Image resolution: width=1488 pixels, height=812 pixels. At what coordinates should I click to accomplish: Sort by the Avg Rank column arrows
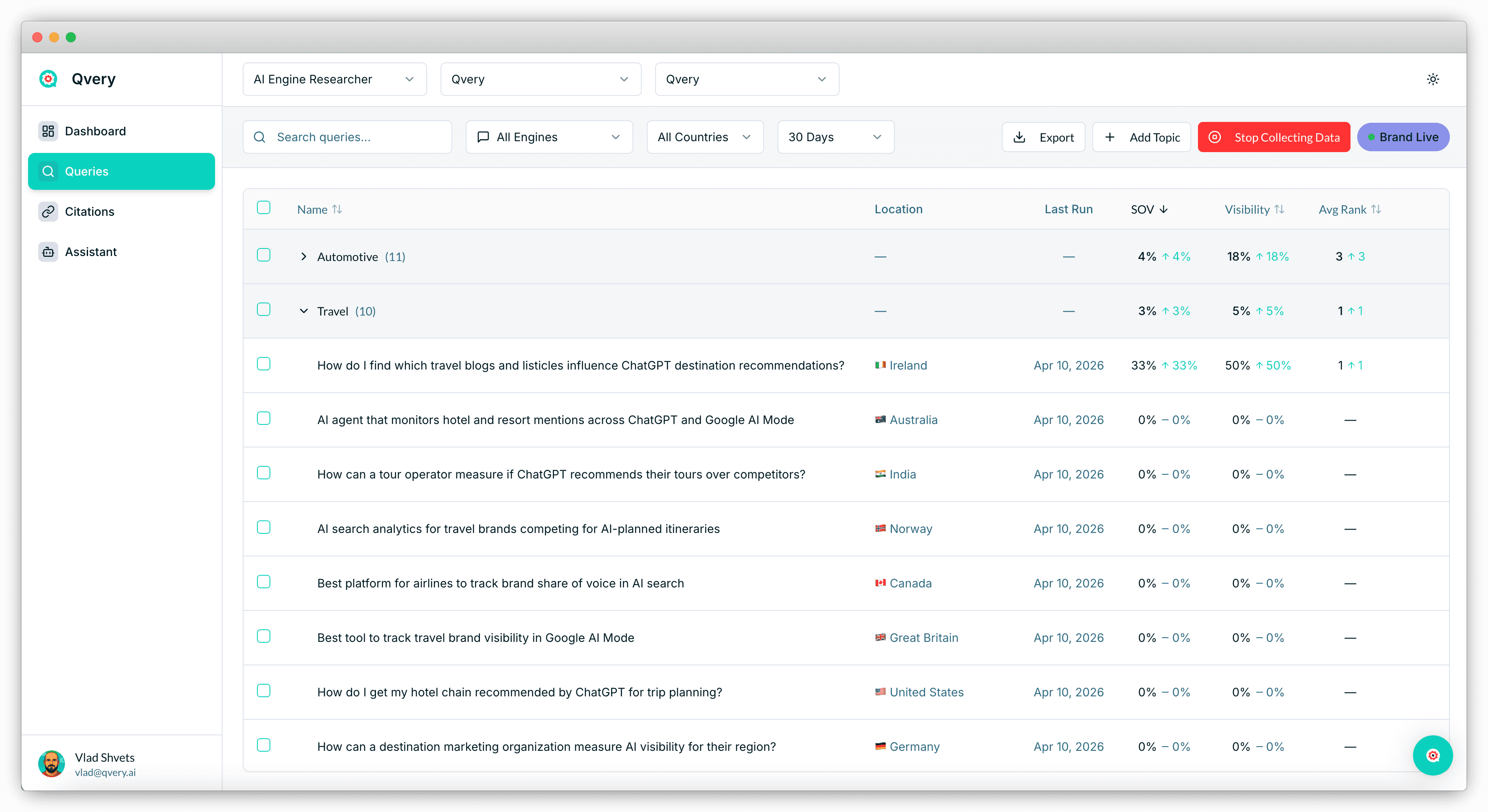click(1376, 209)
